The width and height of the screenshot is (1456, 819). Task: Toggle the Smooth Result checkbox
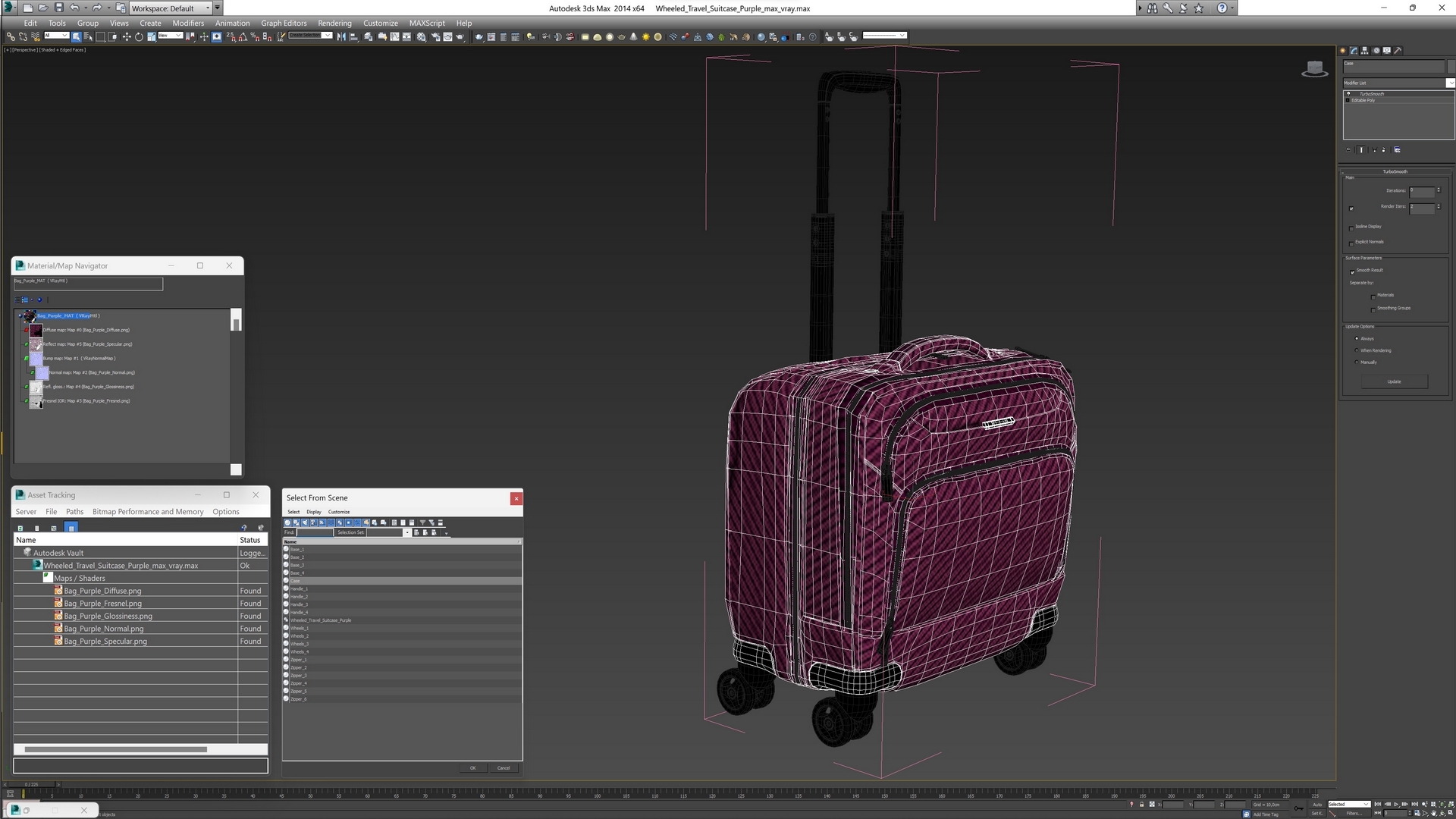click(1352, 271)
